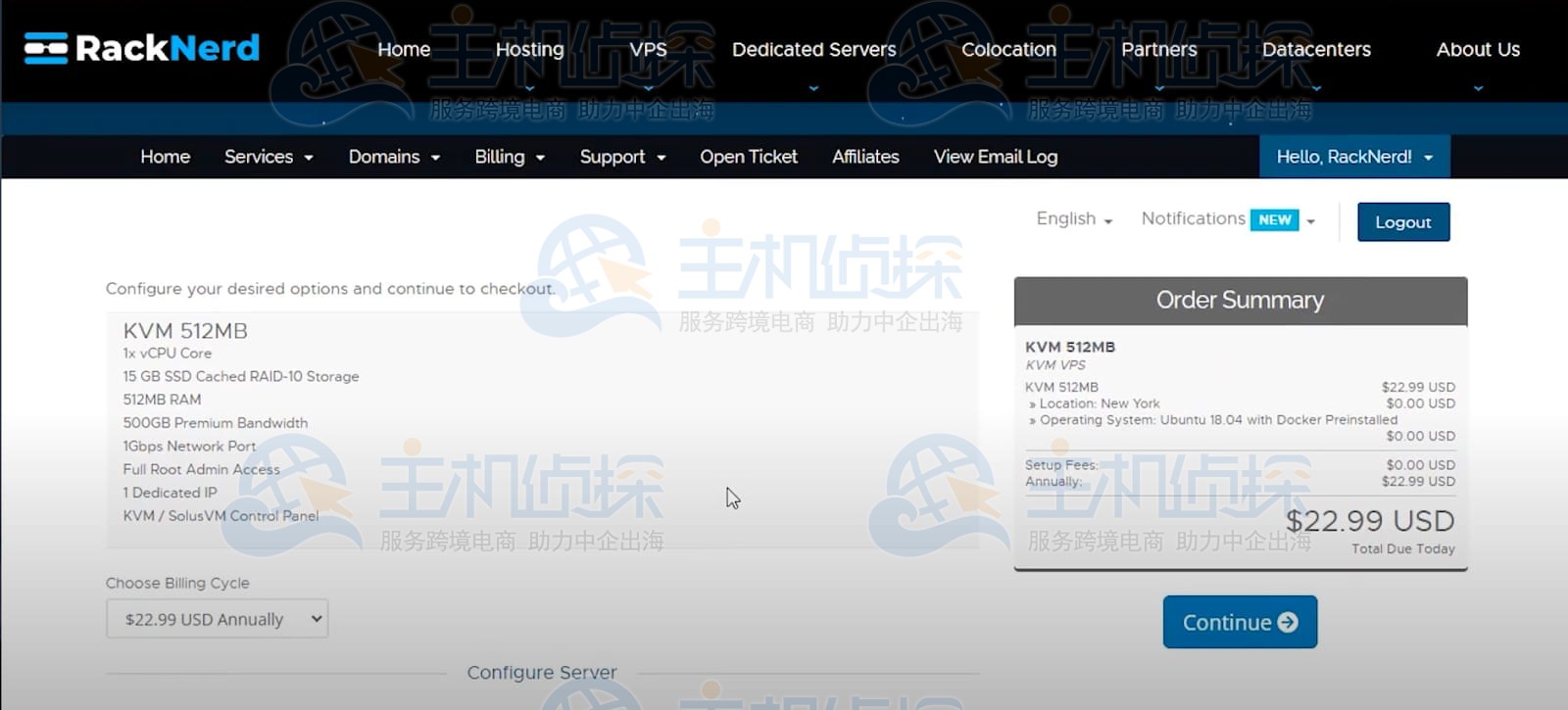Viewport: 1568px width, 710px height.
Task: Click the RackNerd logo
Action: click(142, 48)
